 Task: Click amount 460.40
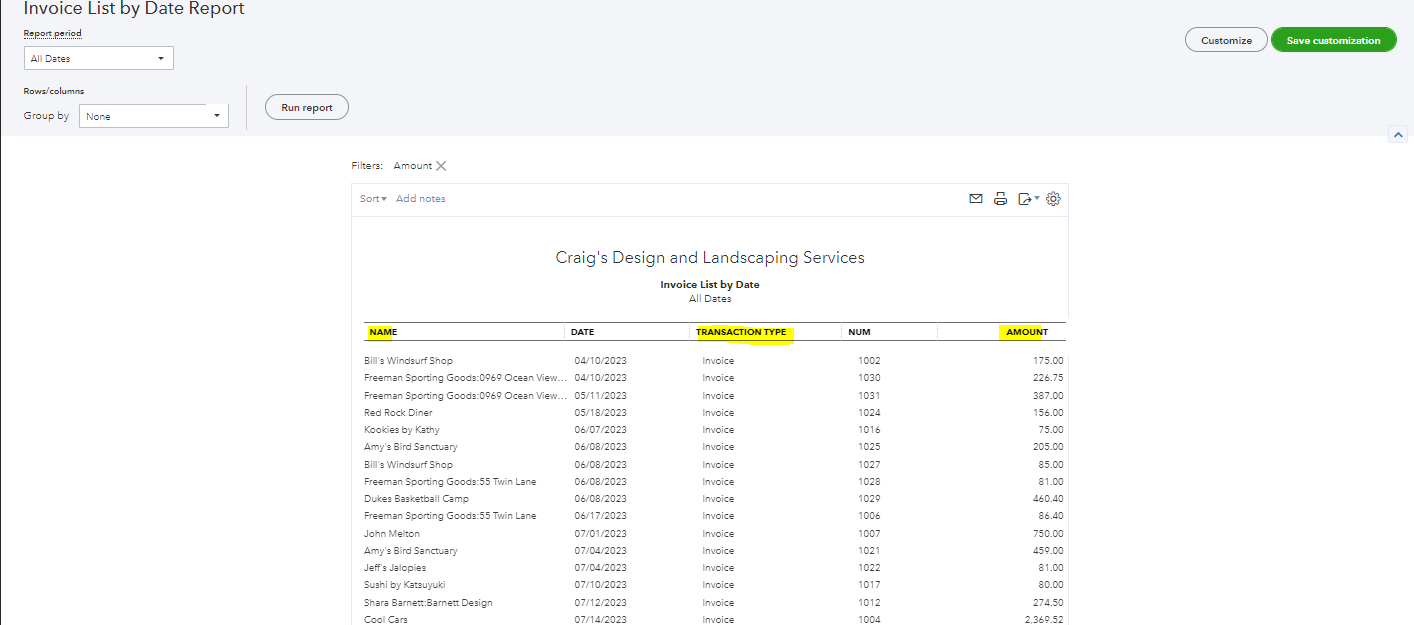coord(1047,499)
